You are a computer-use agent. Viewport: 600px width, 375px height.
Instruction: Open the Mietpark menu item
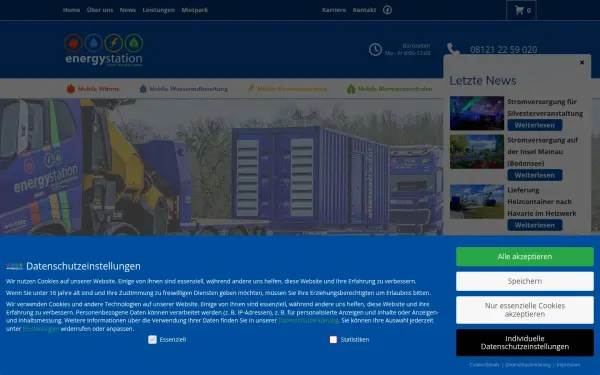coord(195,10)
